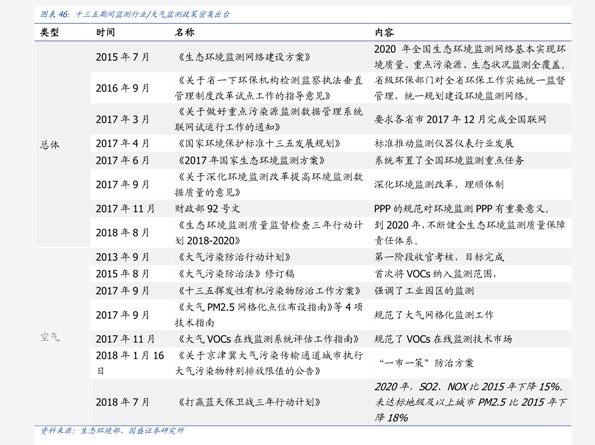Select the '时间' column header

pos(105,32)
